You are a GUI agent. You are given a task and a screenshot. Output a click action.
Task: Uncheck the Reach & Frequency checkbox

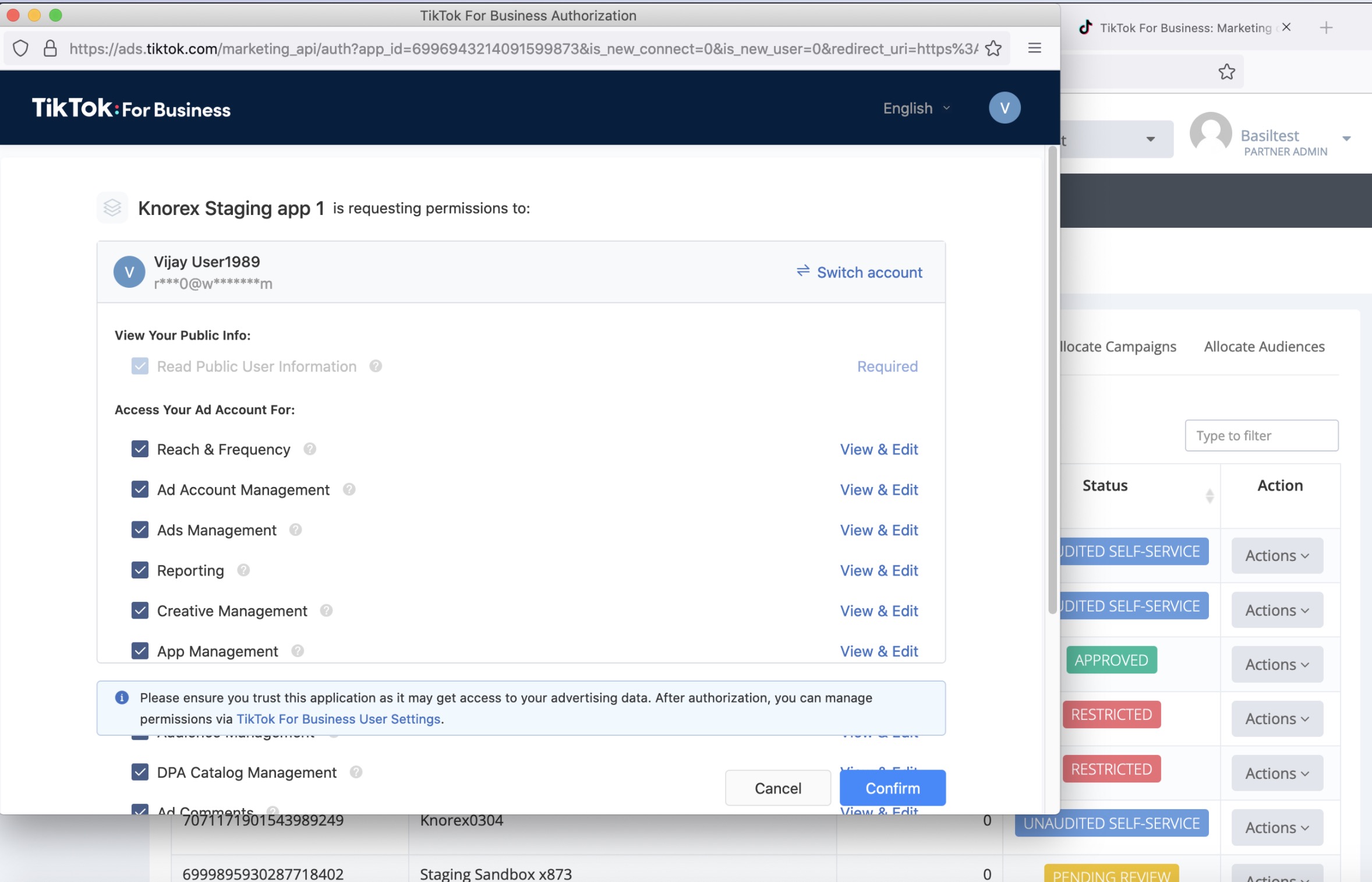[140, 449]
